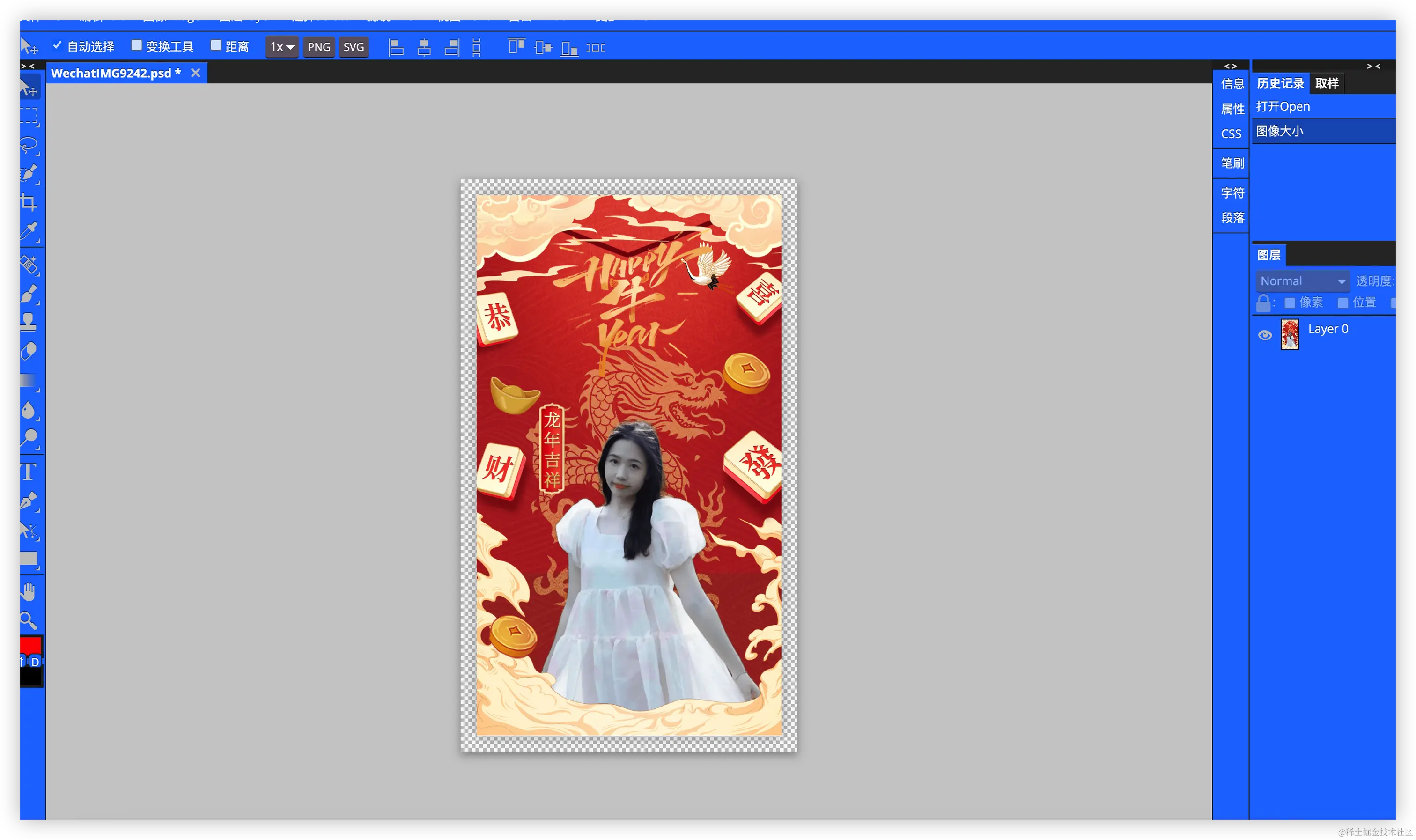Select the Rectangle shape tool
This screenshot has height=840, width=1416.
pos(29,559)
